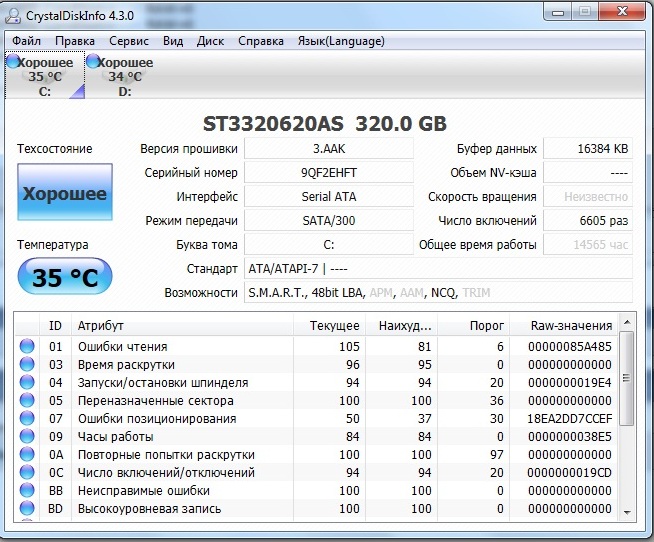
Task: Click raw value 0000000019E4
Action: tap(570, 382)
